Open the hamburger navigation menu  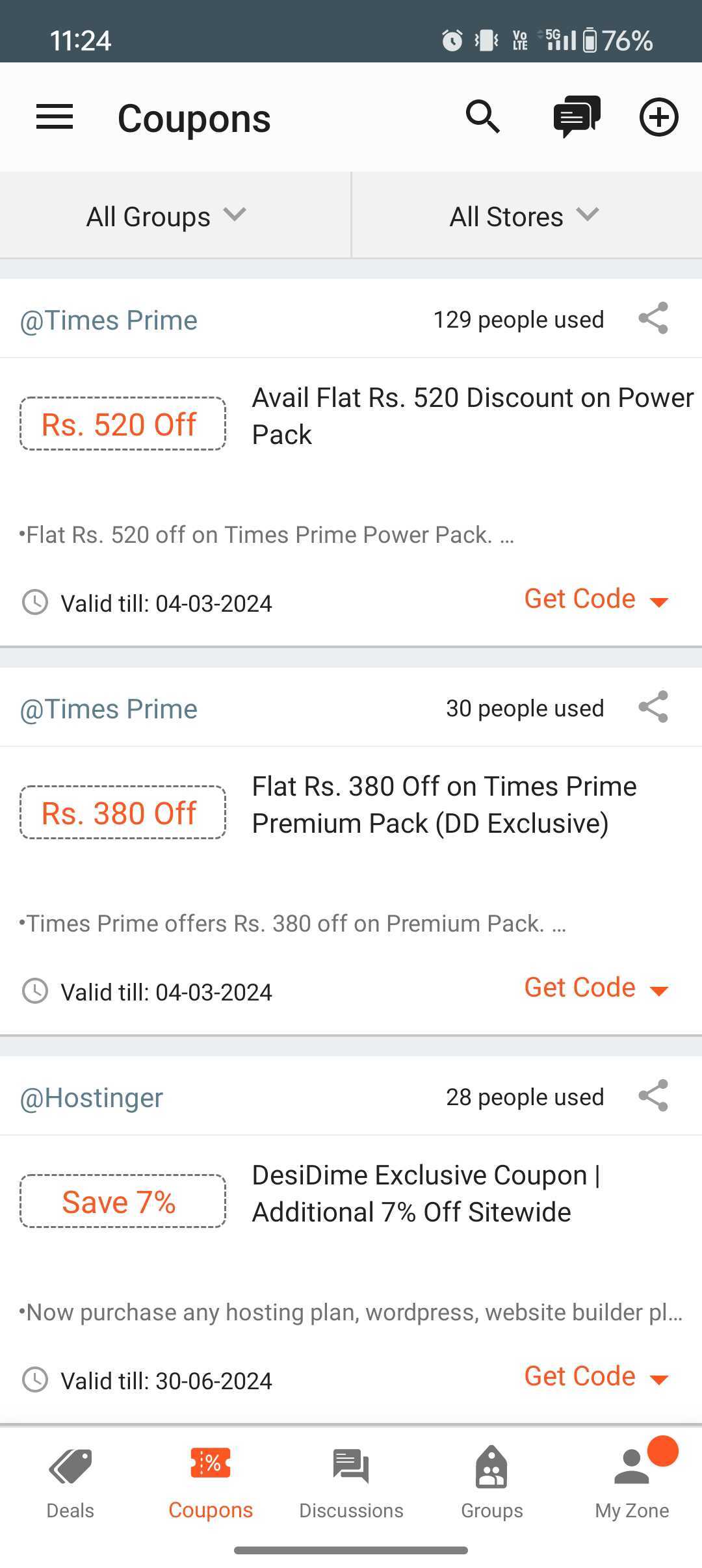[x=55, y=117]
